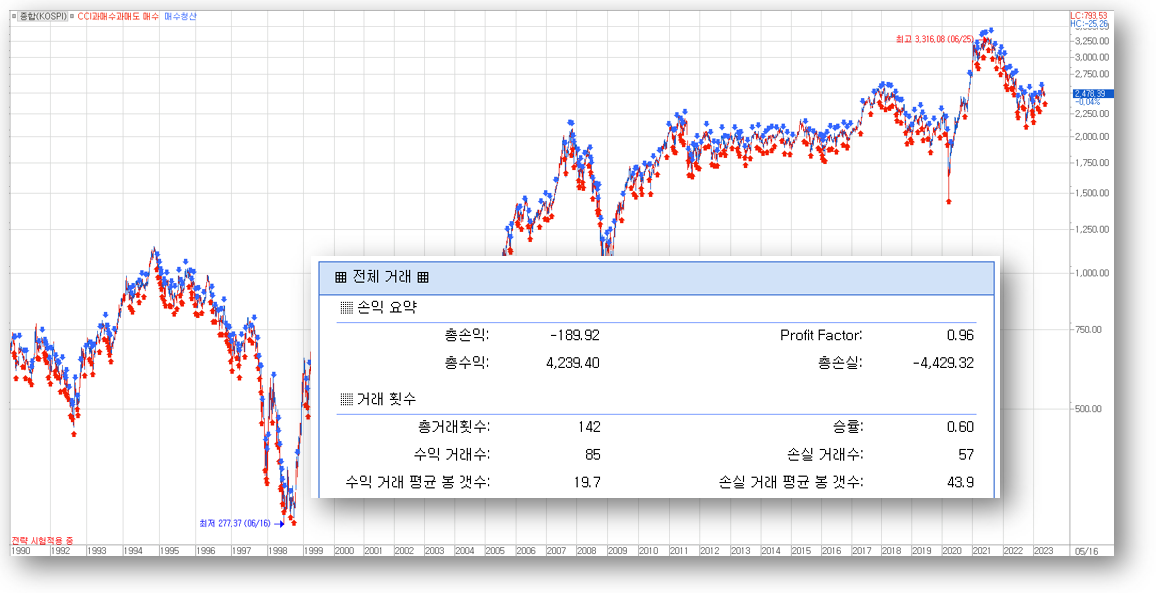This screenshot has width=1160, height=593.
Task: Select the CCI과매수과매도 매수 strategy label
Action: pyautogui.click(x=118, y=16)
